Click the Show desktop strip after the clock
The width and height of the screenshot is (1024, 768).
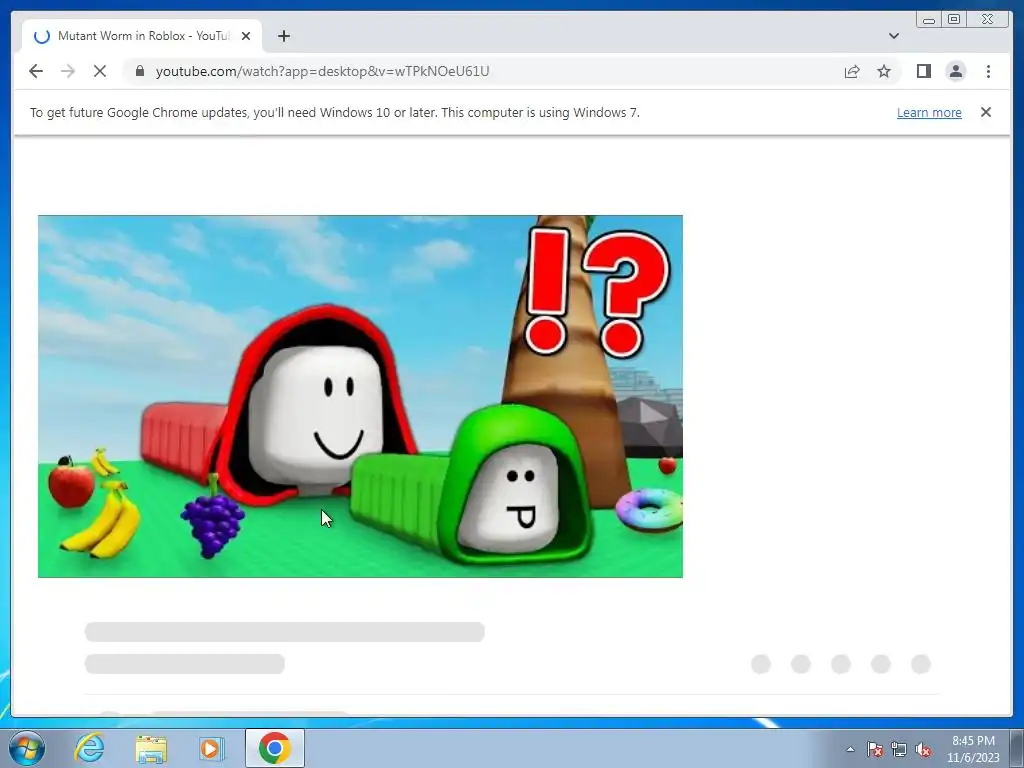click(x=1017, y=748)
